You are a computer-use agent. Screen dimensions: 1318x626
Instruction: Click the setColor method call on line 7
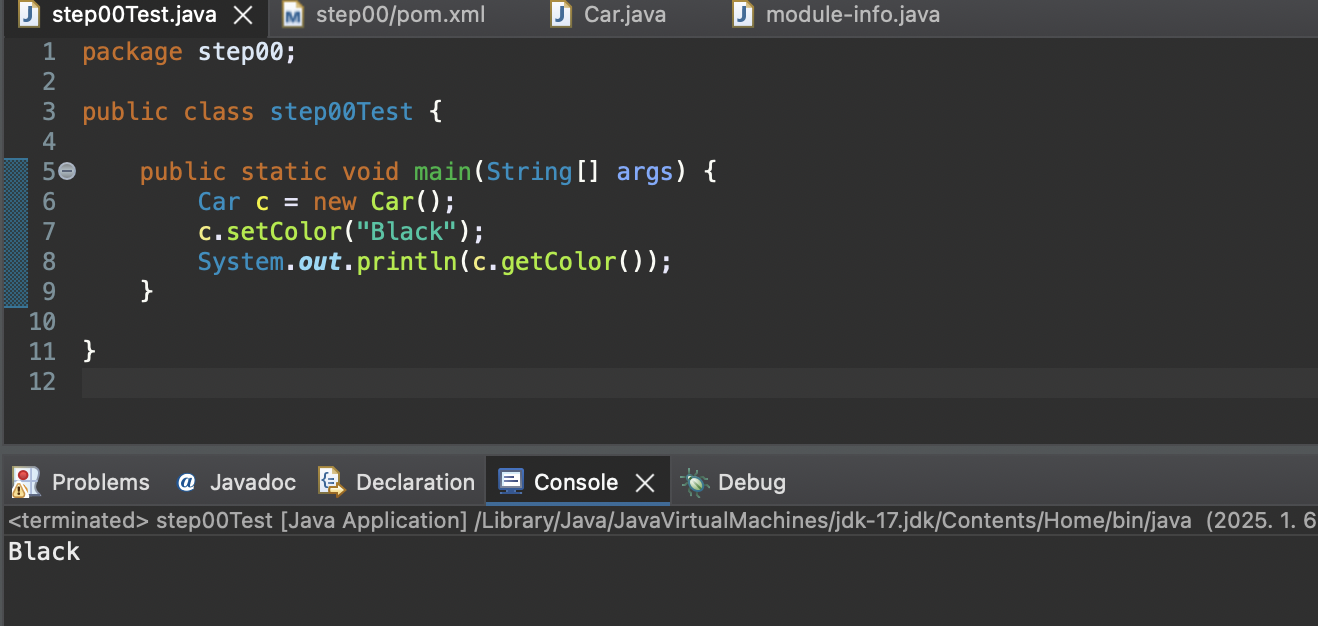pos(284,232)
